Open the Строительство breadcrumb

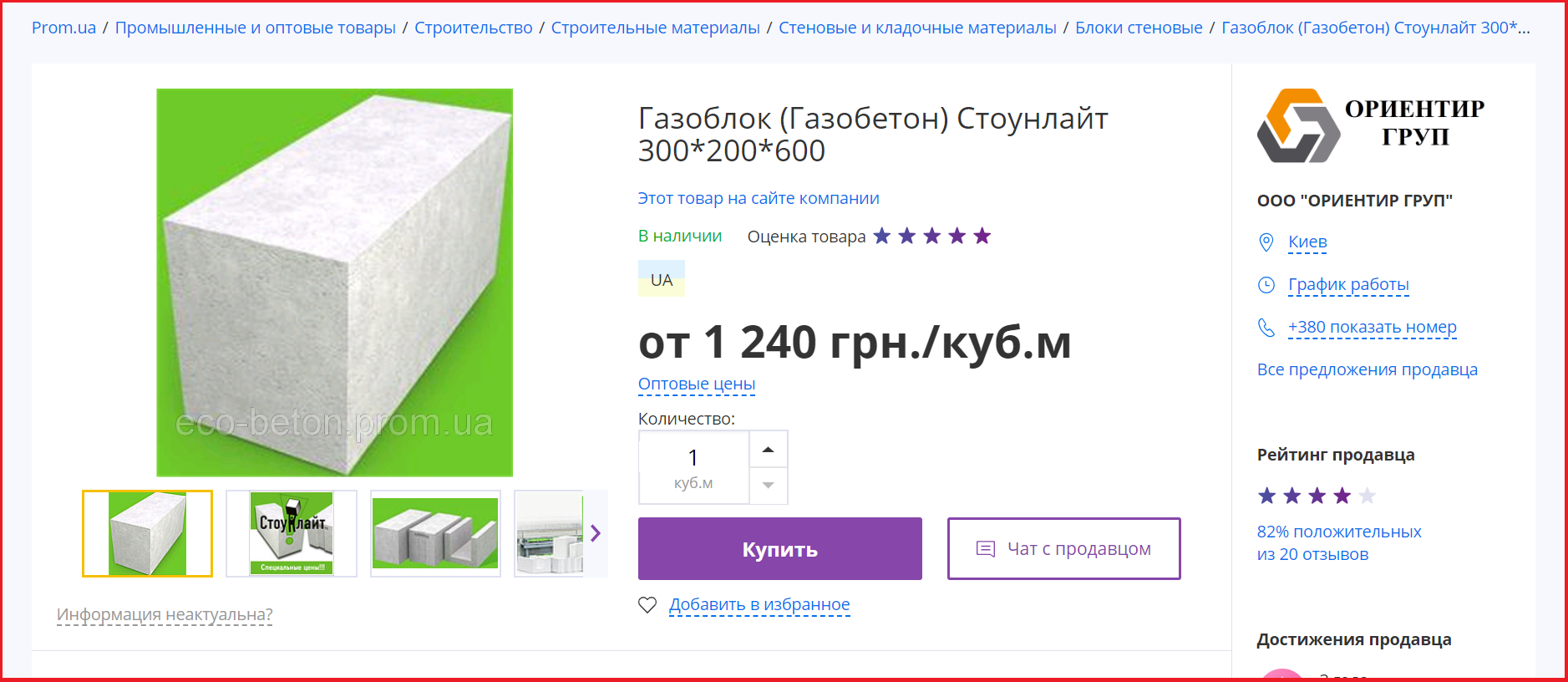pyautogui.click(x=474, y=28)
